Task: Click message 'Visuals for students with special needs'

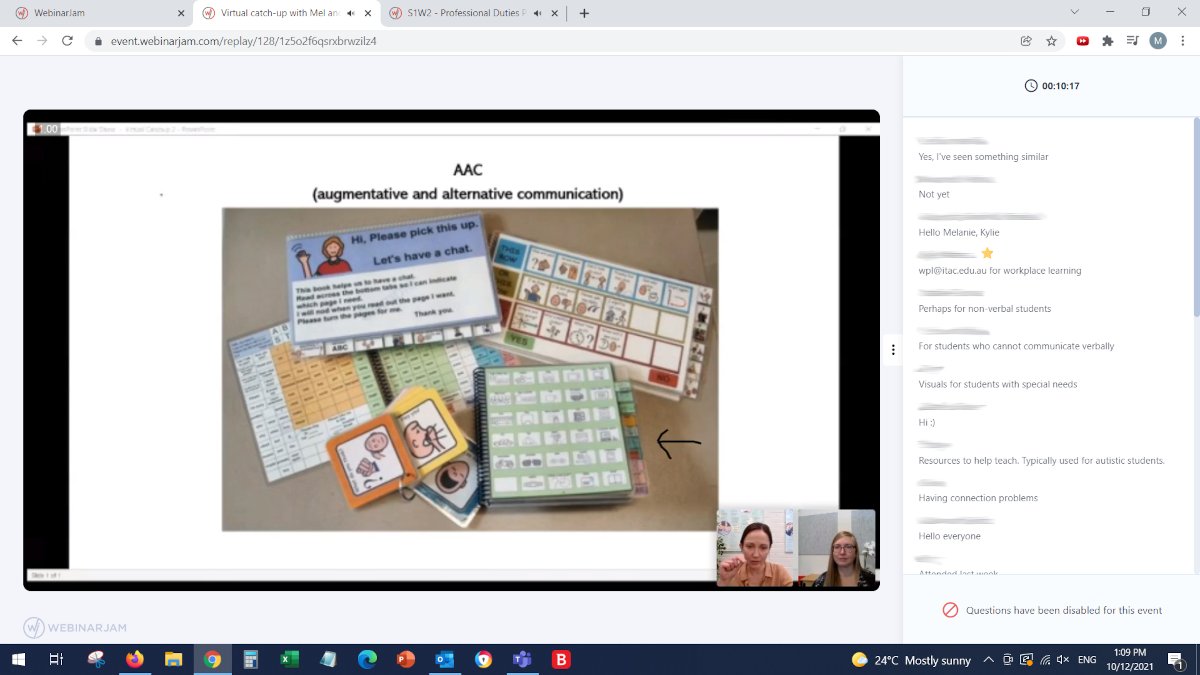Action: tap(998, 384)
